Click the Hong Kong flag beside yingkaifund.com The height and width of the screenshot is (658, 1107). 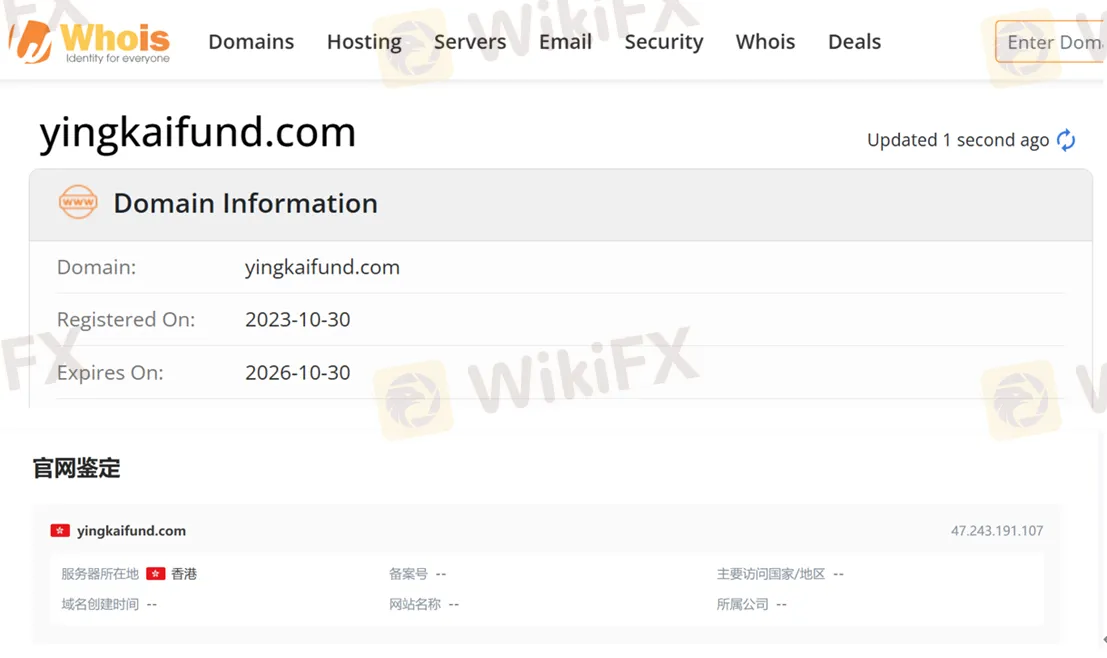(x=60, y=530)
